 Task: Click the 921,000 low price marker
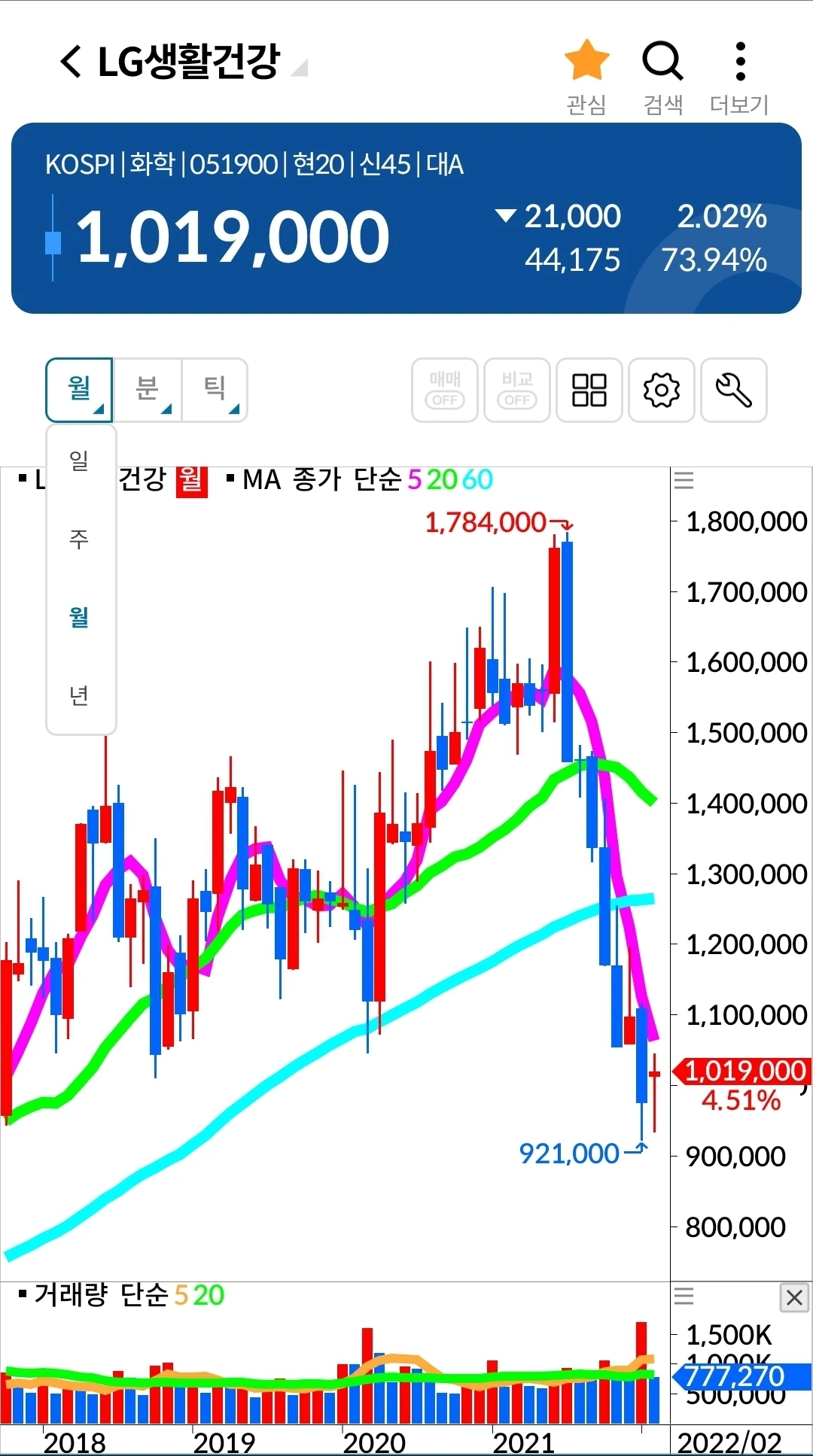[x=569, y=1154]
